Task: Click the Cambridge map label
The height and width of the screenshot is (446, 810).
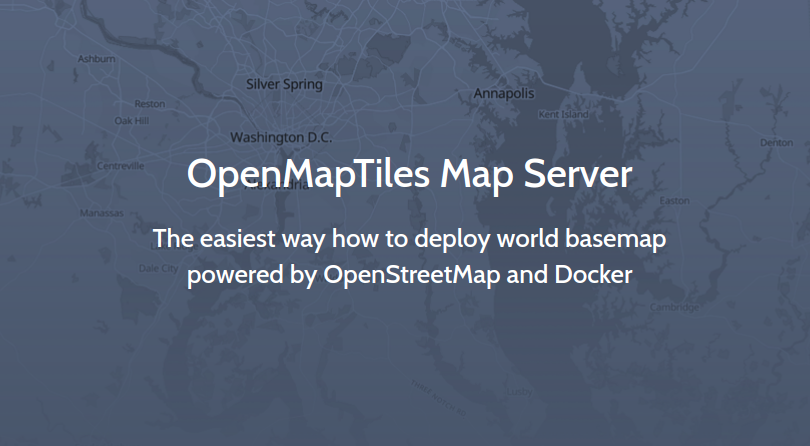Action: (674, 307)
